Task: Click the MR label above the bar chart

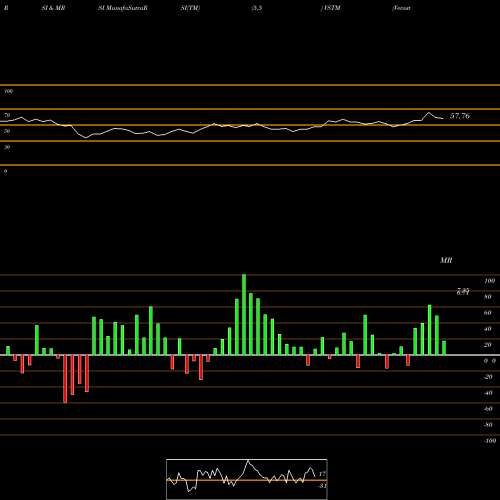Action: click(x=446, y=260)
